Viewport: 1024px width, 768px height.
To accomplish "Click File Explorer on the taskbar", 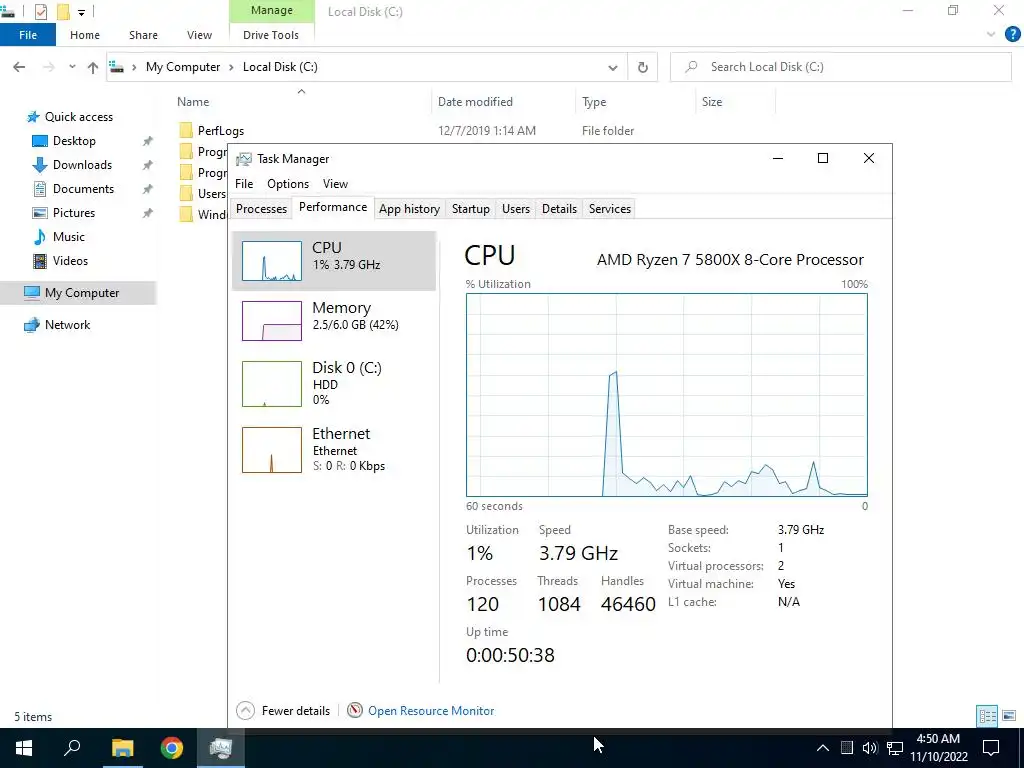I will tap(122, 748).
